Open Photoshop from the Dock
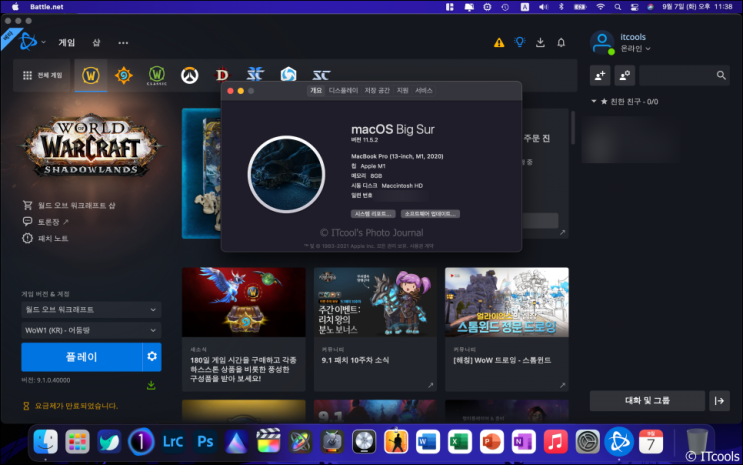 pos(205,442)
